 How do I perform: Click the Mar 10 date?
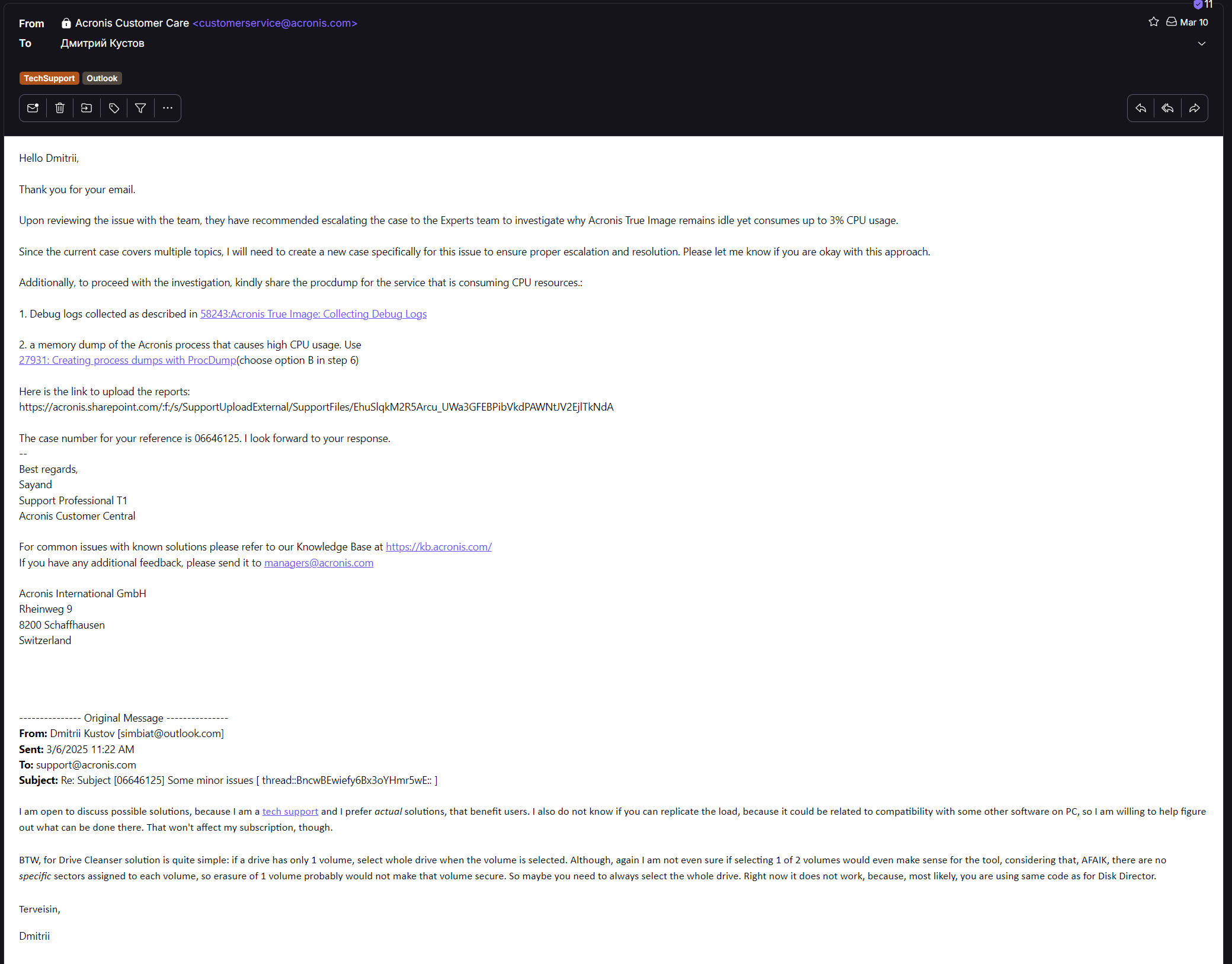[x=1193, y=23]
